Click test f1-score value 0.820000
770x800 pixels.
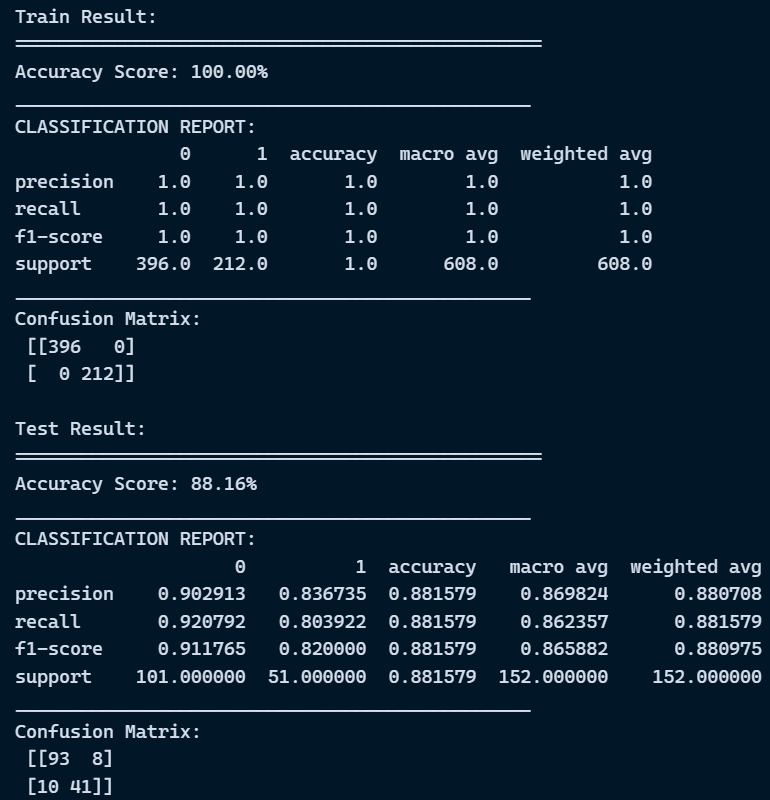322,649
